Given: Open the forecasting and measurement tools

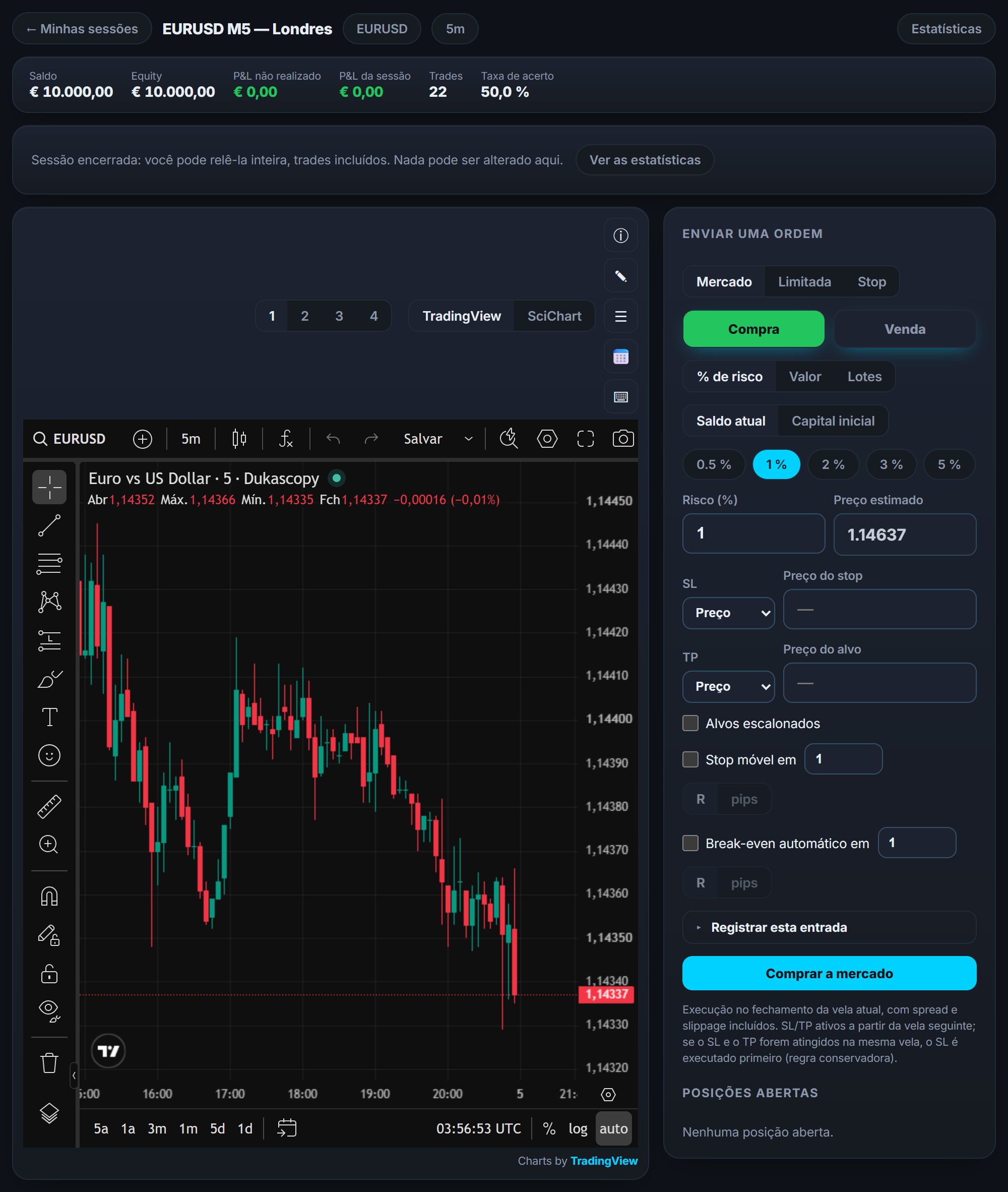Looking at the screenshot, I should 49,640.
